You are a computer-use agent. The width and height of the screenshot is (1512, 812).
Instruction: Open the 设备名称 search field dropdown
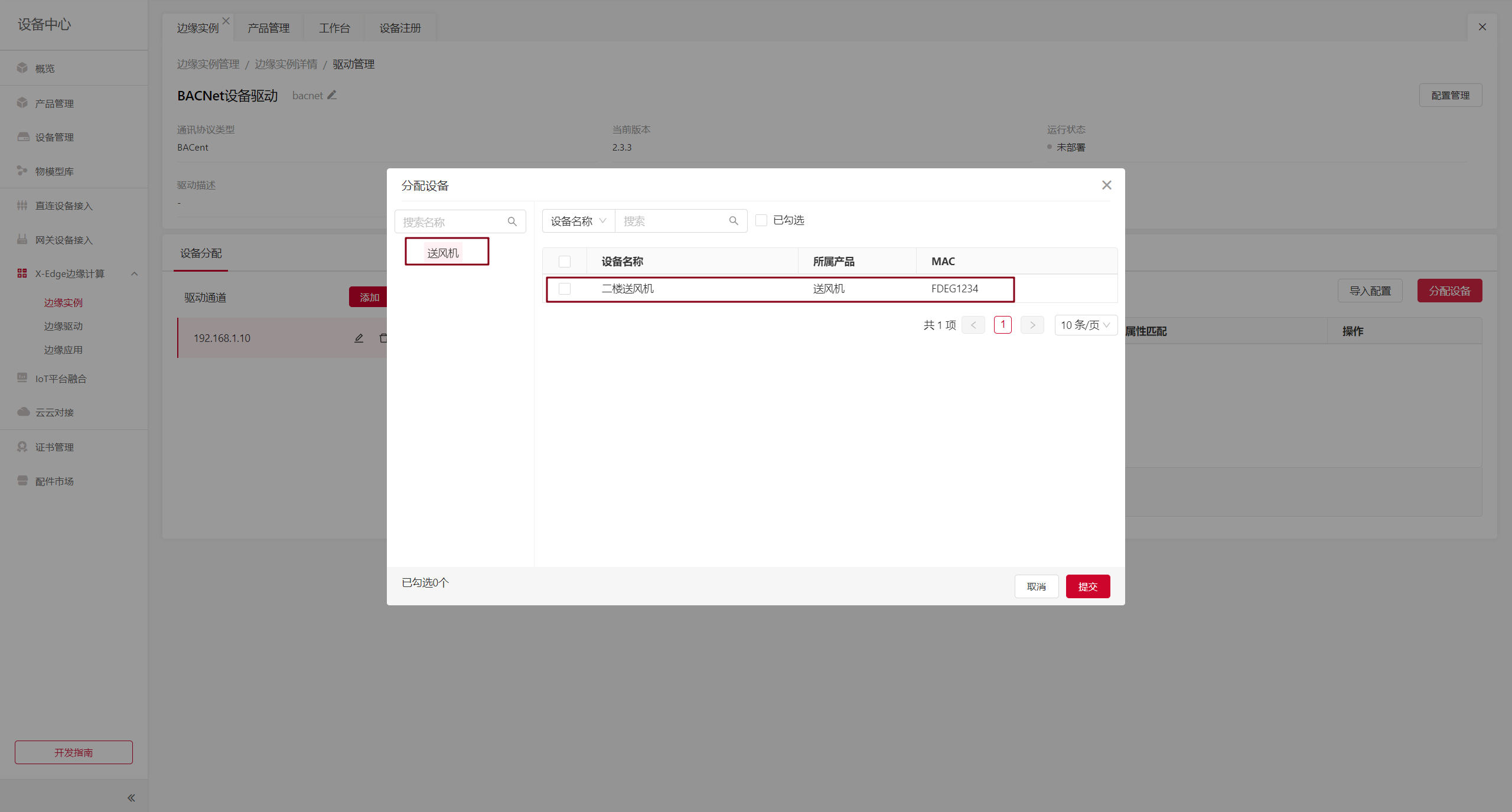[x=578, y=221]
